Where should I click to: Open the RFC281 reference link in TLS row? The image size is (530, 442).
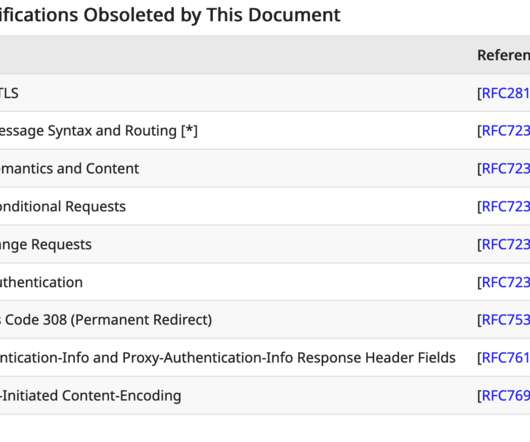coord(506,93)
